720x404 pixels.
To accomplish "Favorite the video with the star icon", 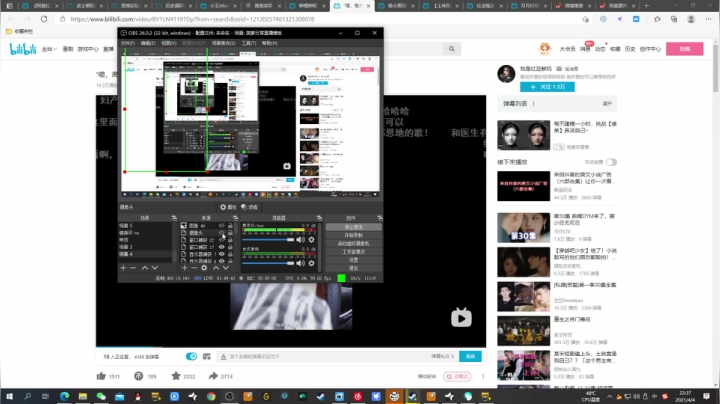I will coord(176,376).
